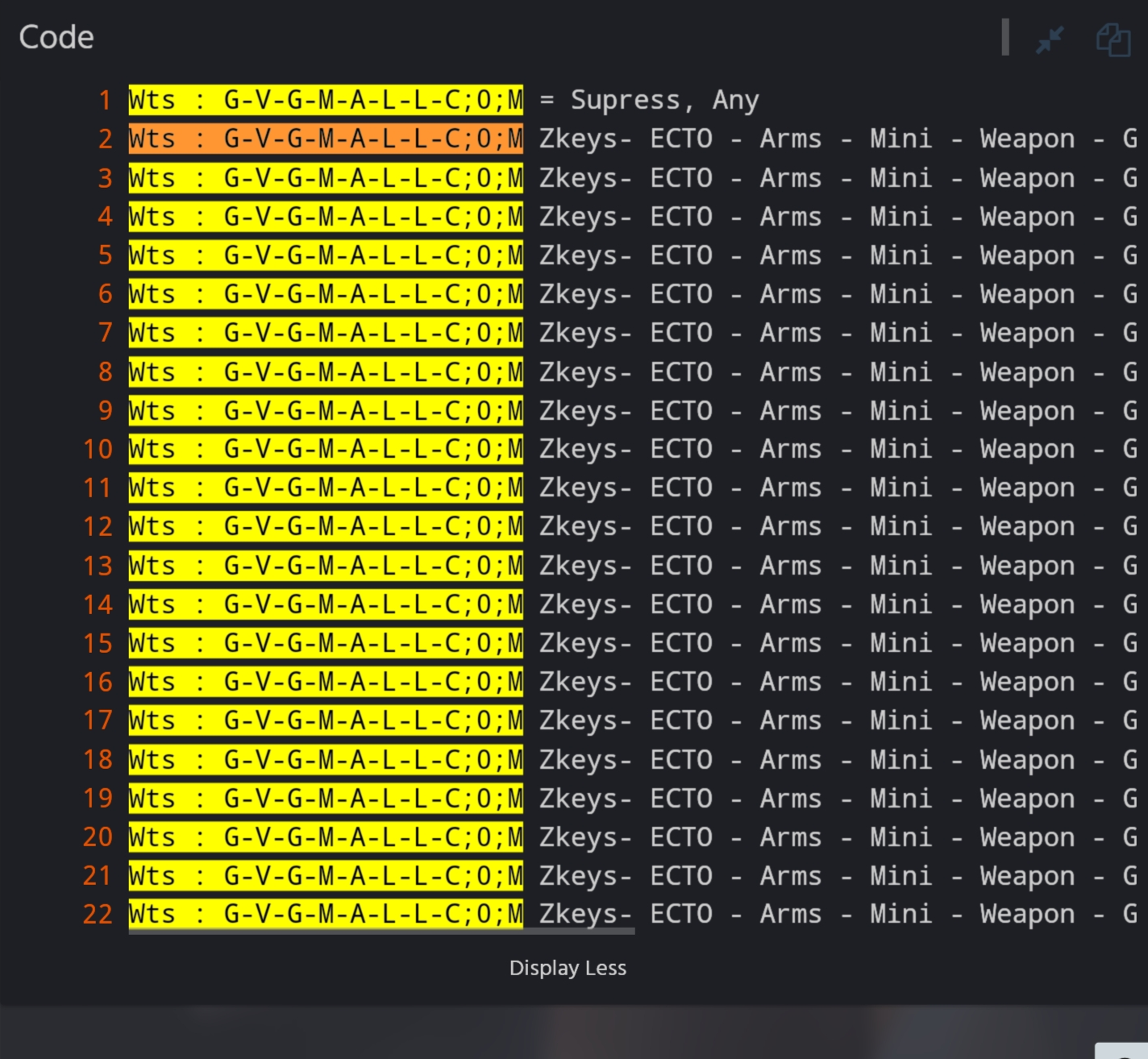Click the word "Mini" on line 20

901,837
